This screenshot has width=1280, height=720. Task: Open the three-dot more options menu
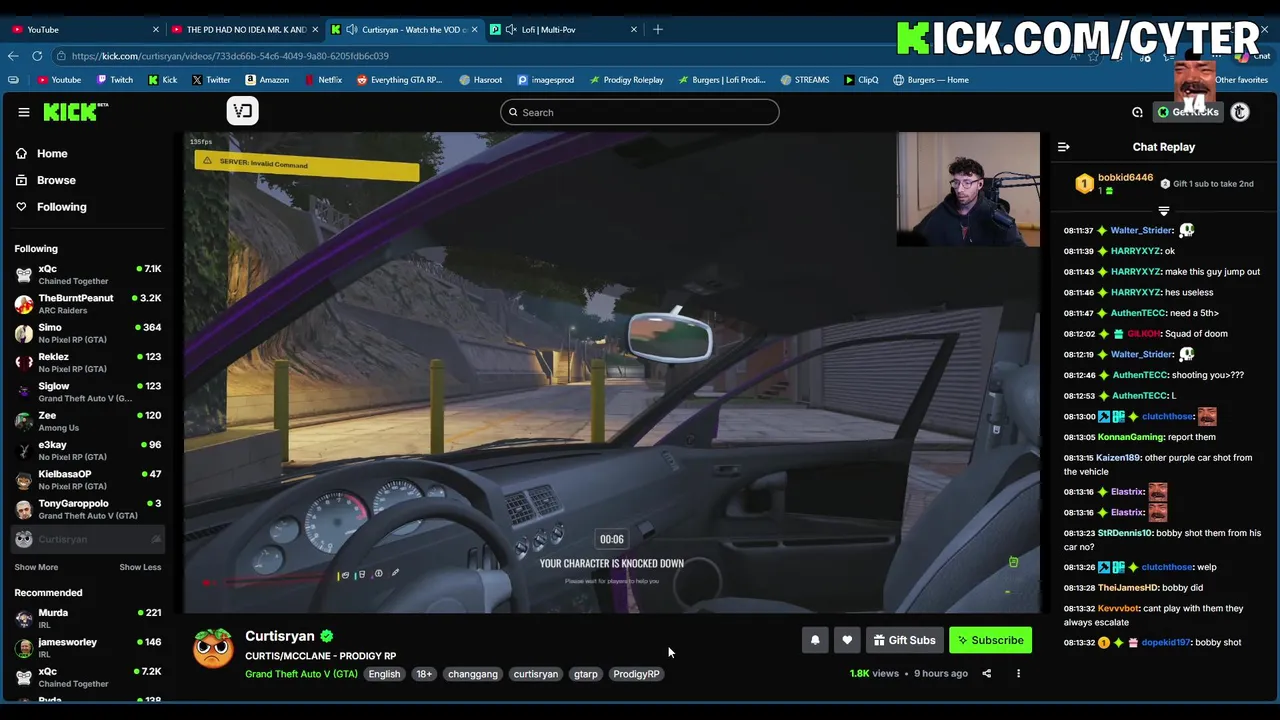[x=1018, y=673]
